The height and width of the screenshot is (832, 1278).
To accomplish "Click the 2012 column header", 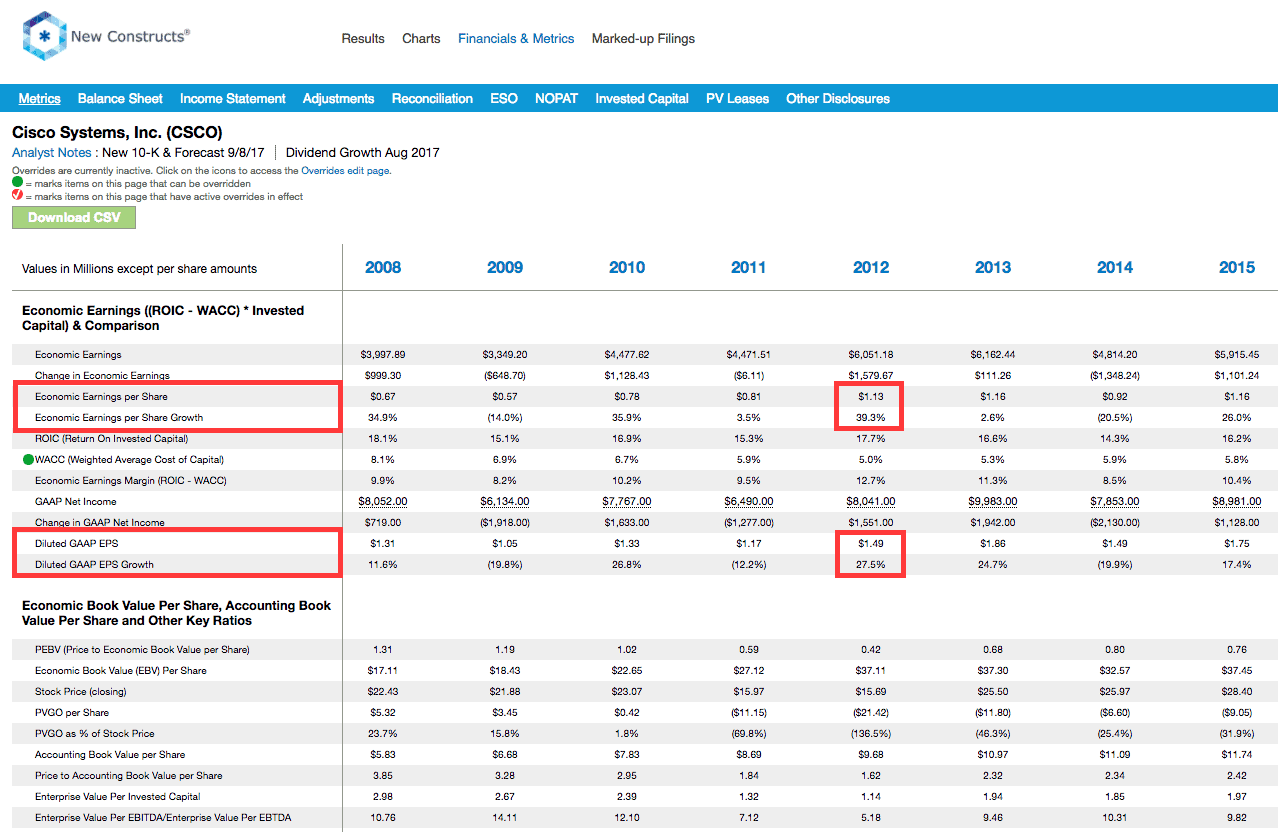I will (871, 267).
